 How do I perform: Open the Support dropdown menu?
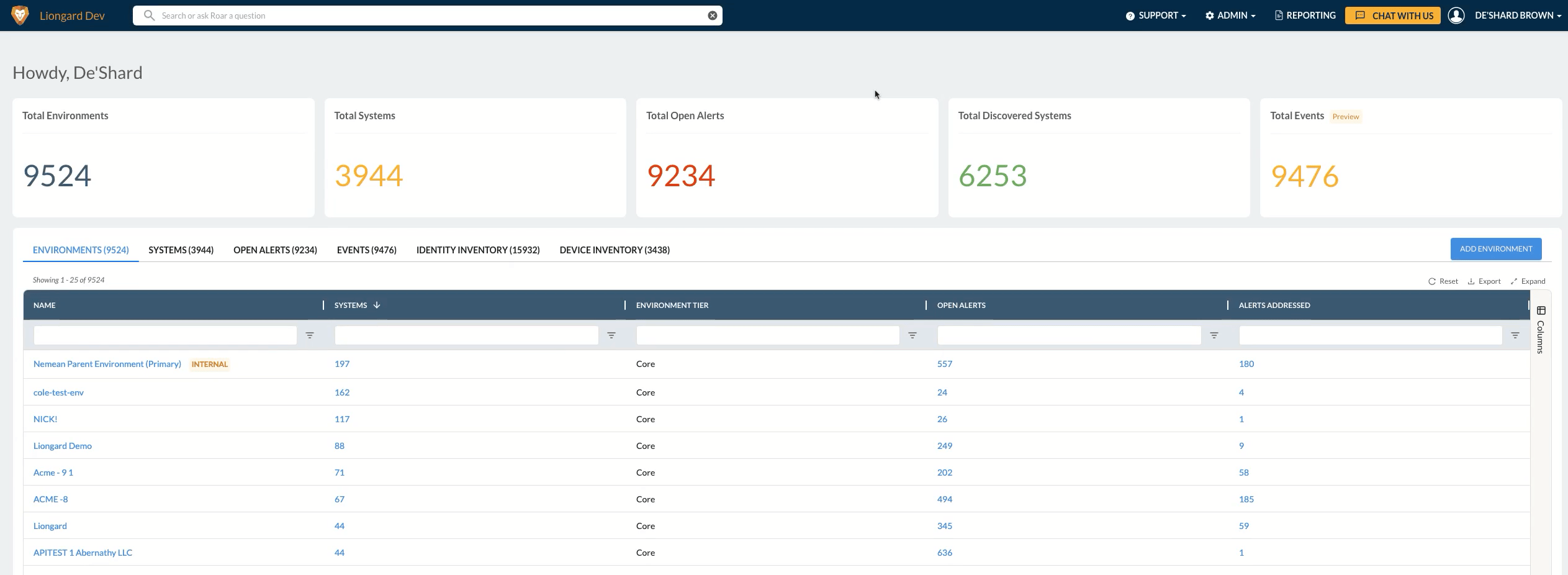1156,16
